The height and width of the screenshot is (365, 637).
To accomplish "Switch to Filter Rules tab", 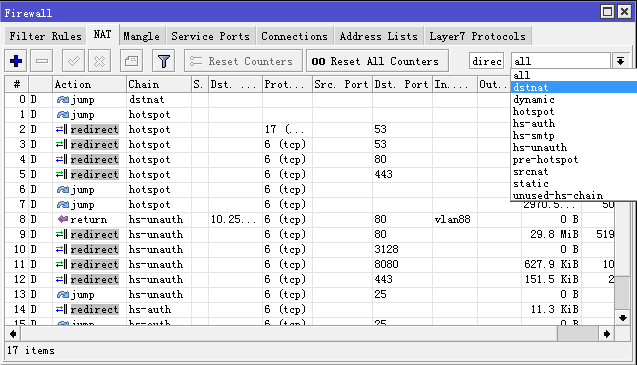I will pos(46,36).
